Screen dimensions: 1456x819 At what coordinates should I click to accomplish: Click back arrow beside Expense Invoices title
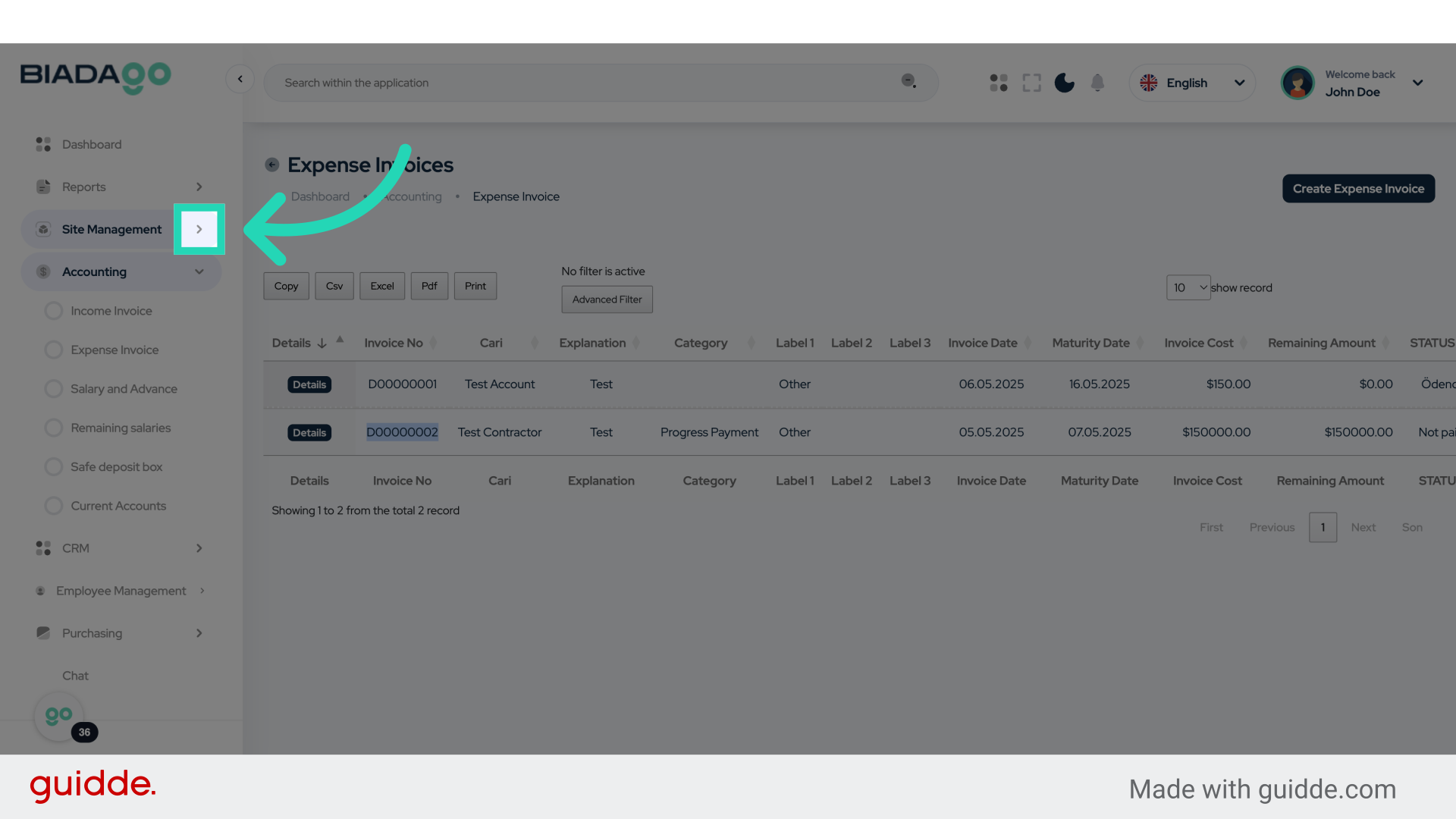tap(271, 165)
